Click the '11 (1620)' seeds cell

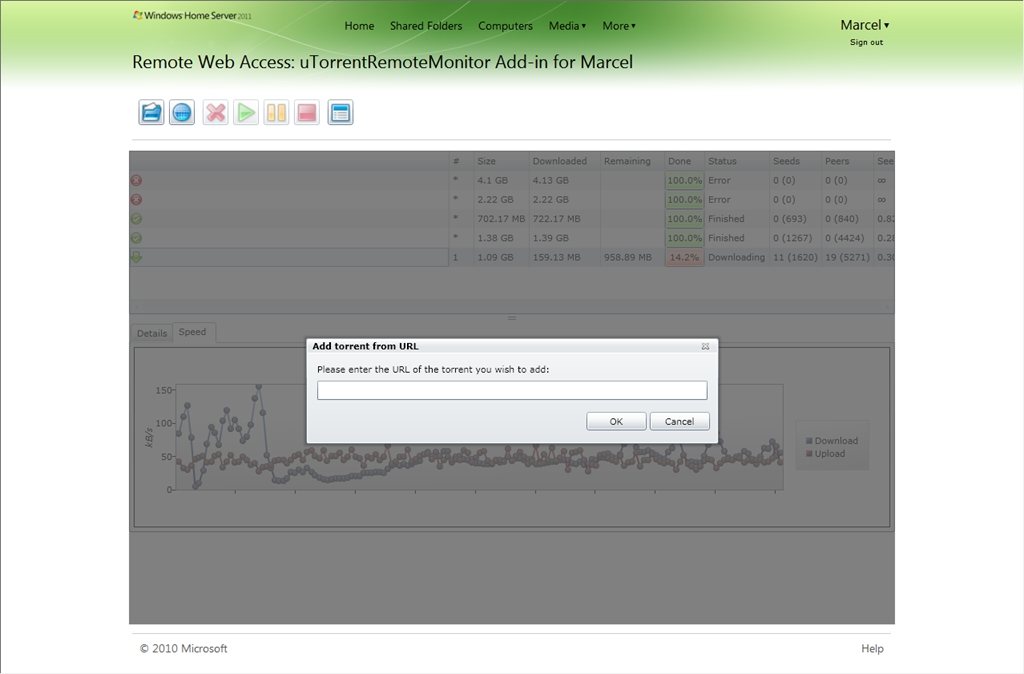pos(795,257)
